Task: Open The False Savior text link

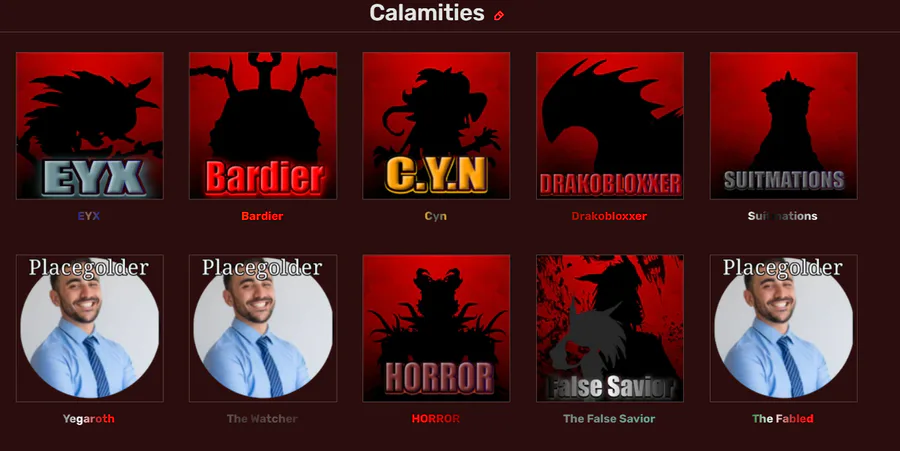Action: (609, 419)
